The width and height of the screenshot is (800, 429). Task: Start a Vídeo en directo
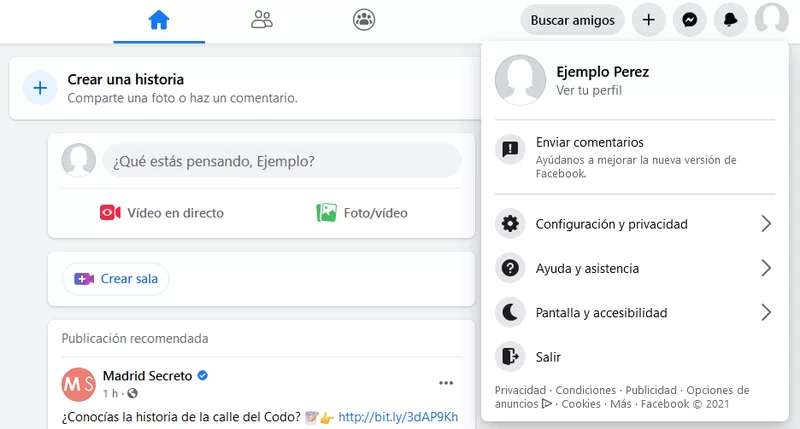[x=162, y=213]
